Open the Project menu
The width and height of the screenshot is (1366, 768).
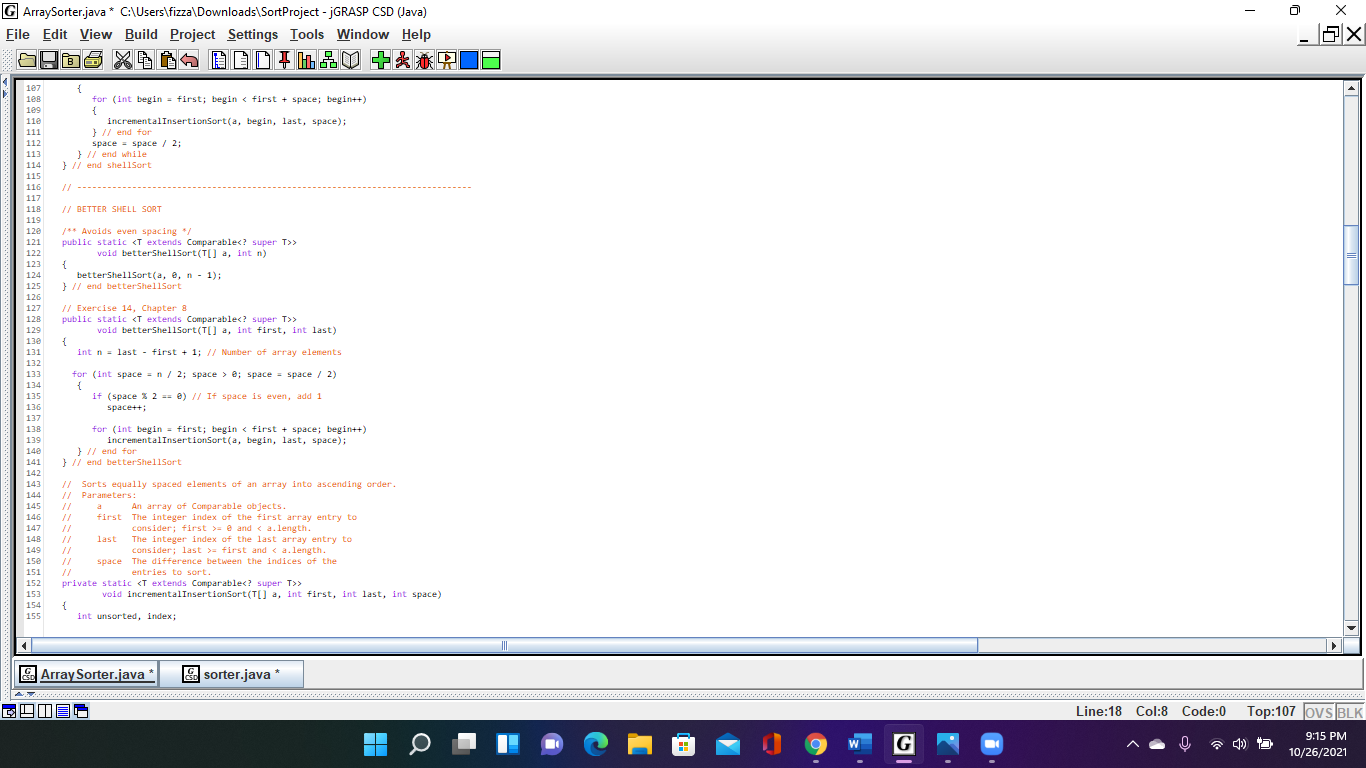pos(192,34)
